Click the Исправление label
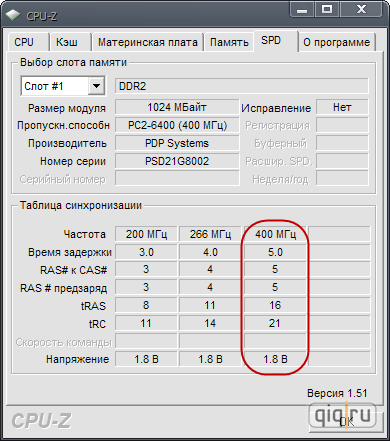This screenshot has height=441, width=390. [276, 108]
